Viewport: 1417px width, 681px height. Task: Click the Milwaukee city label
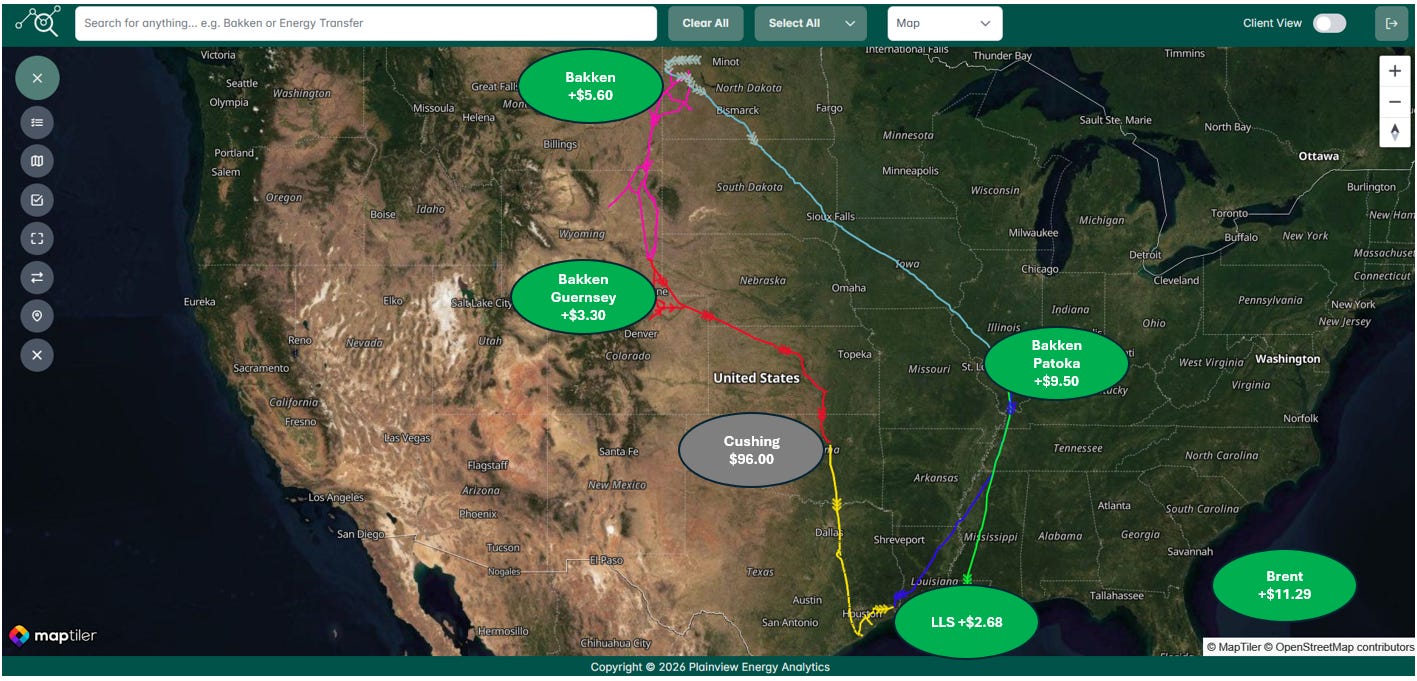coord(1033,233)
